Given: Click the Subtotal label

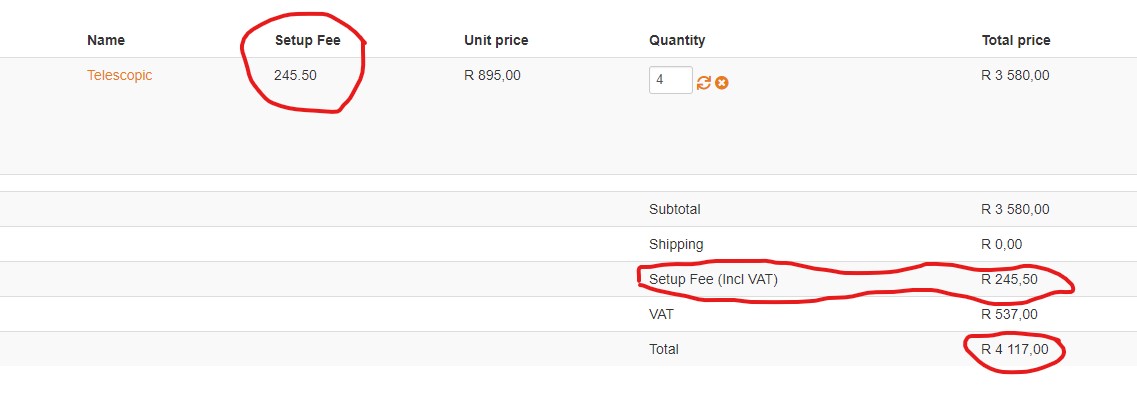Looking at the screenshot, I should pos(675,209).
